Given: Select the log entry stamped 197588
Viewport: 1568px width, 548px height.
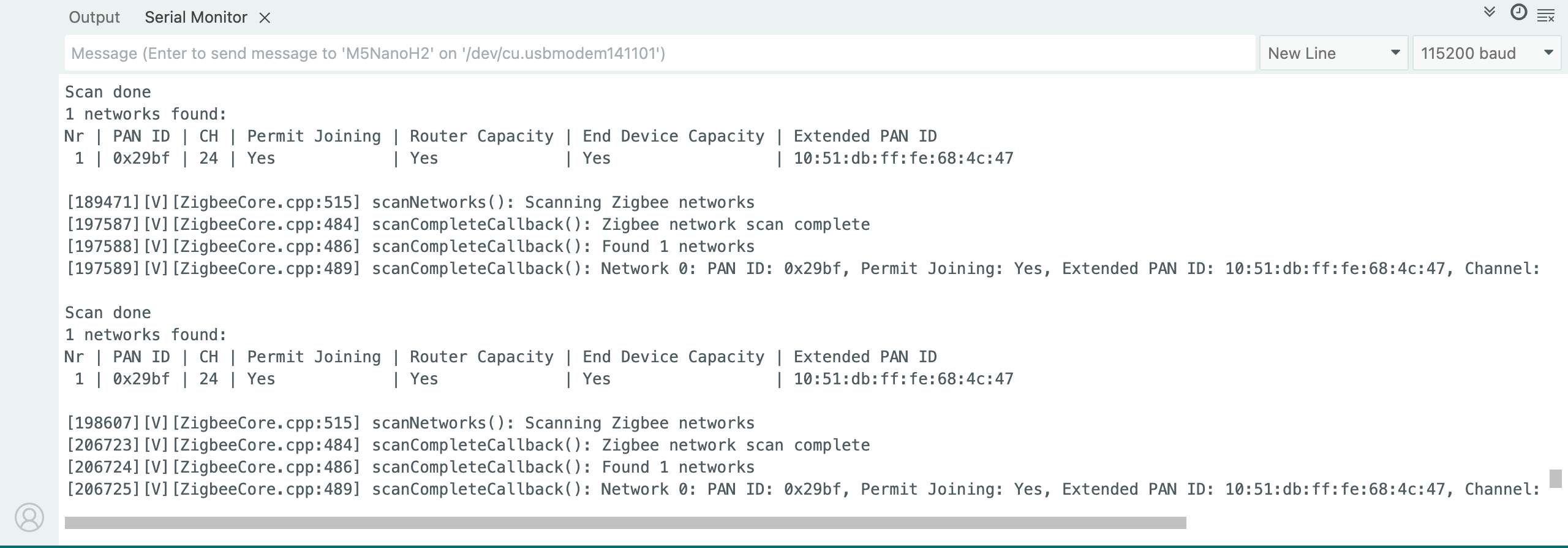Looking at the screenshot, I should coord(410,247).
